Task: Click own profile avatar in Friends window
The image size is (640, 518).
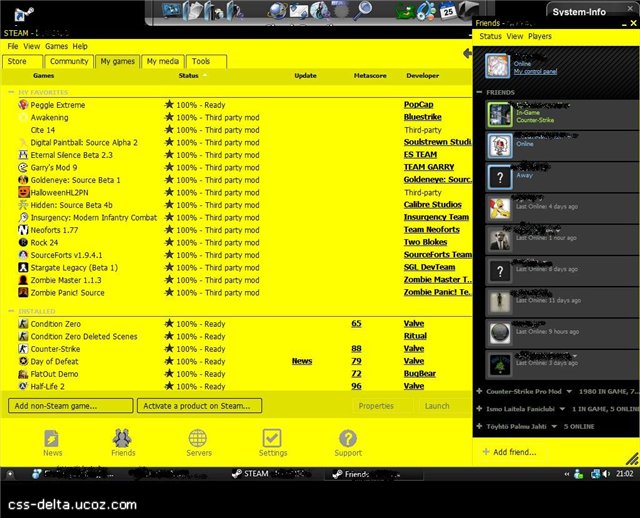Action: click(498, 66)
